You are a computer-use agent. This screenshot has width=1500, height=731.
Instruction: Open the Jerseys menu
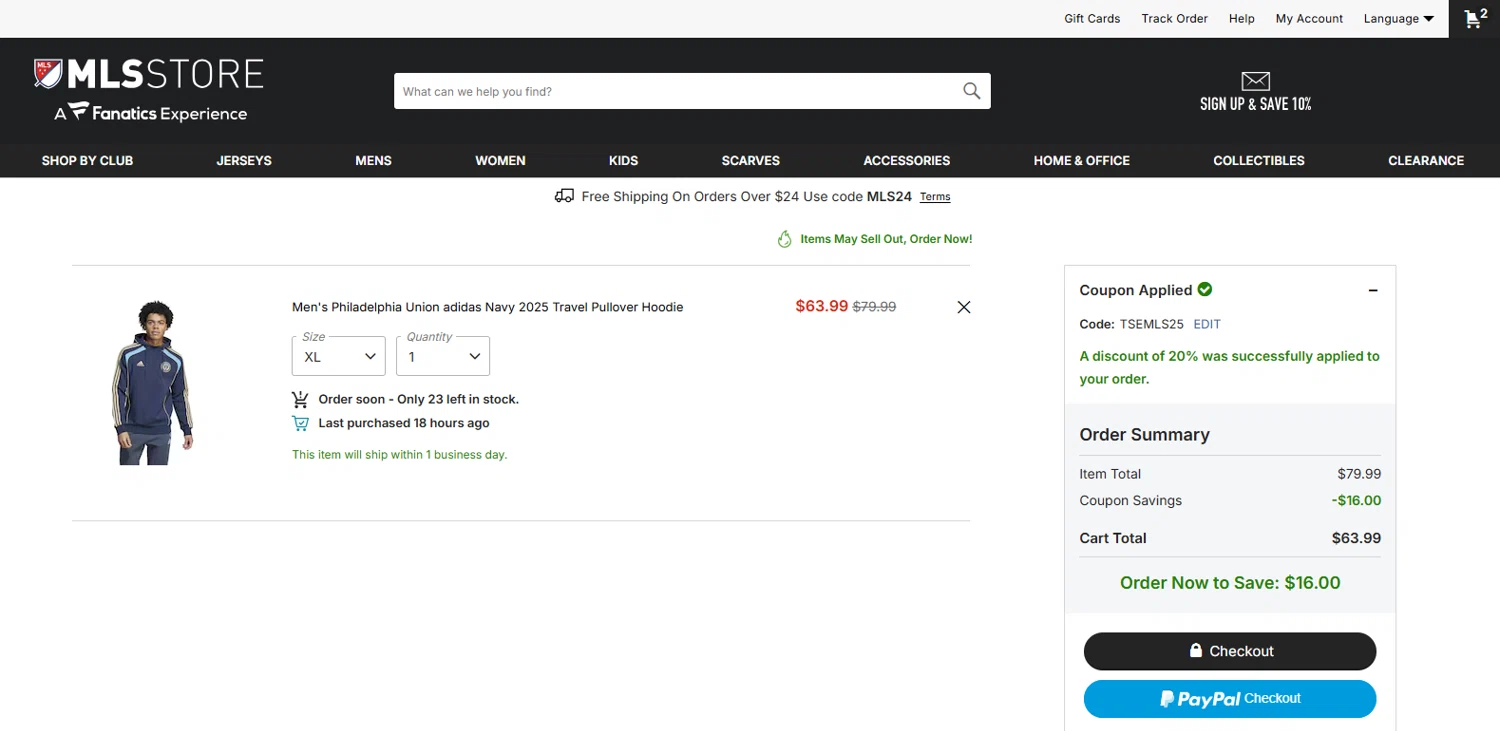(x=244, y=160)
